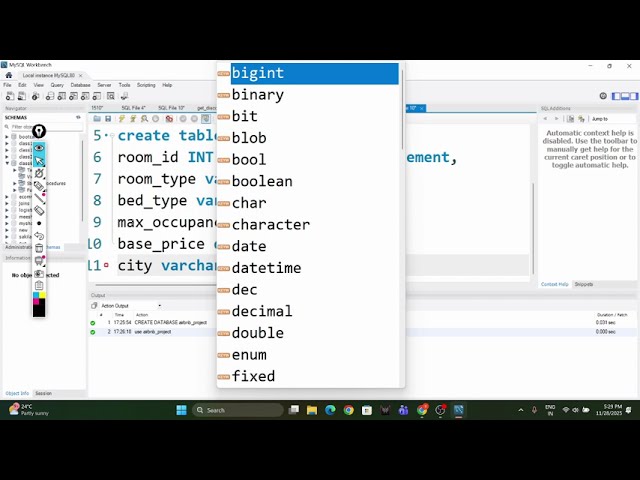640x480 pixels.
Task: Click the stop execution icon
Action: (x=156, y=119)
